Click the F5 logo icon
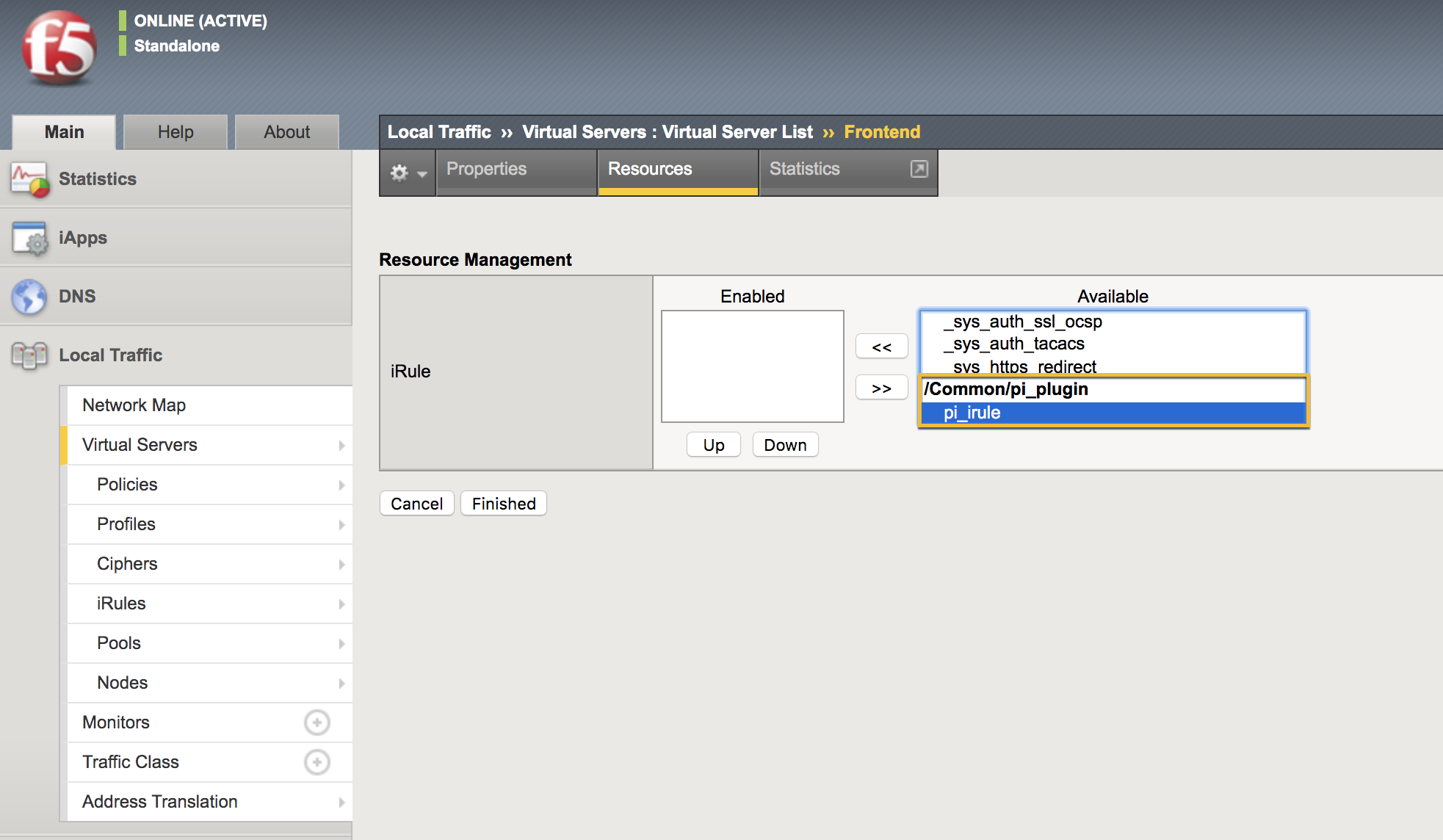Screen dimensions: 1443x840 pos(59,48)
